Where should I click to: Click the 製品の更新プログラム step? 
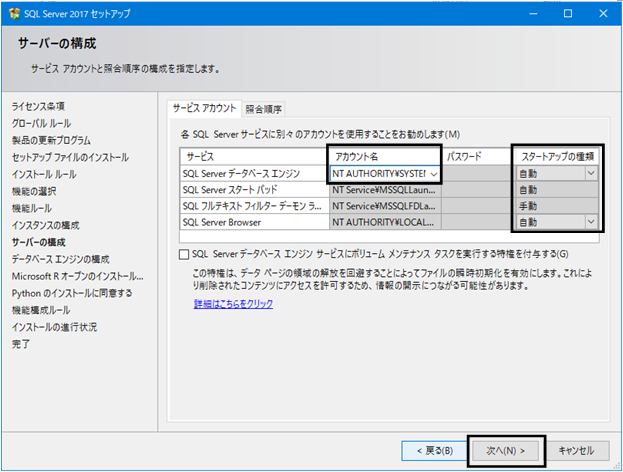click(51, 141)
